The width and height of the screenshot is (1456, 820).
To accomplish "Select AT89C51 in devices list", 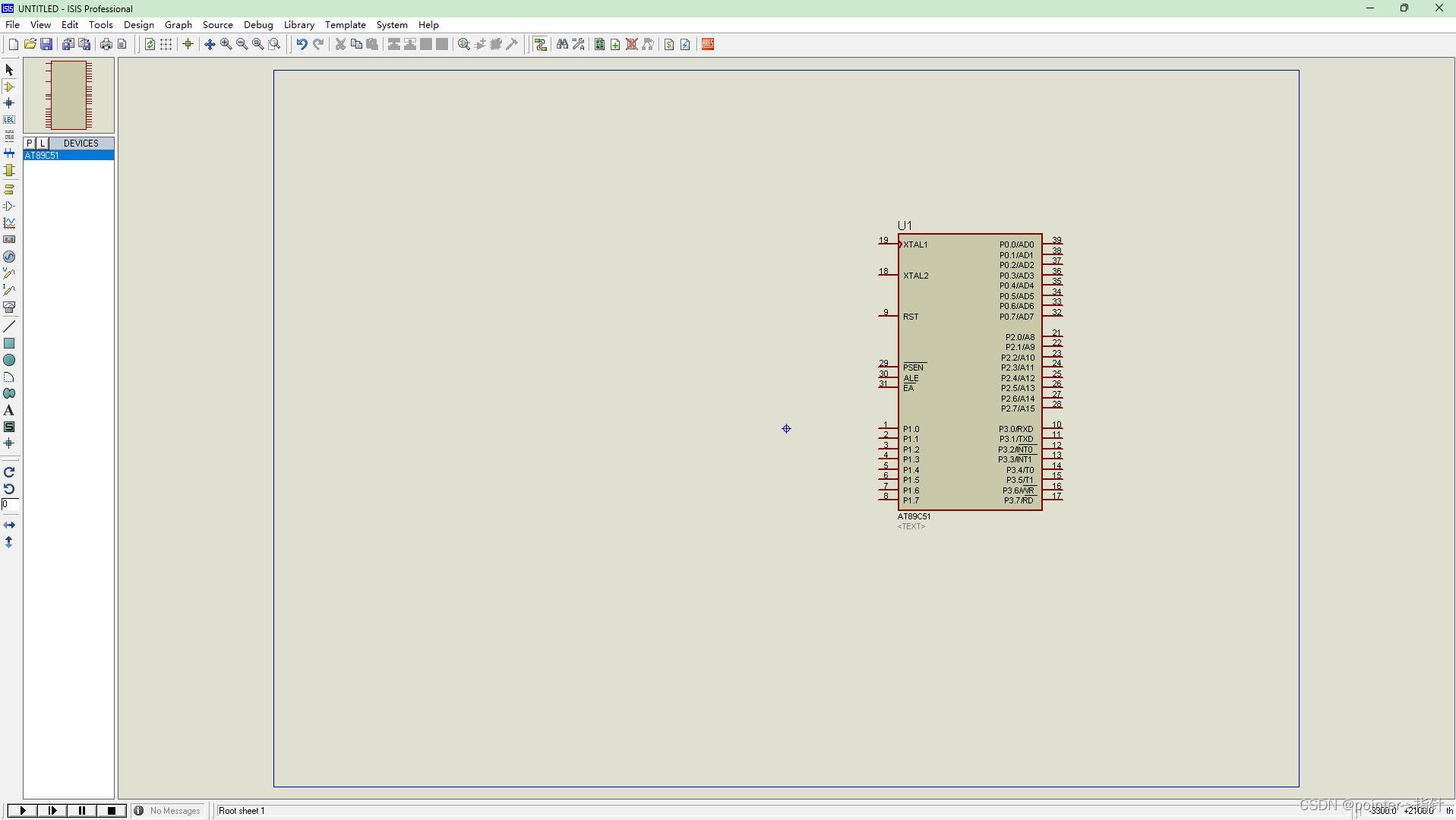I will (x=68, y=155).
